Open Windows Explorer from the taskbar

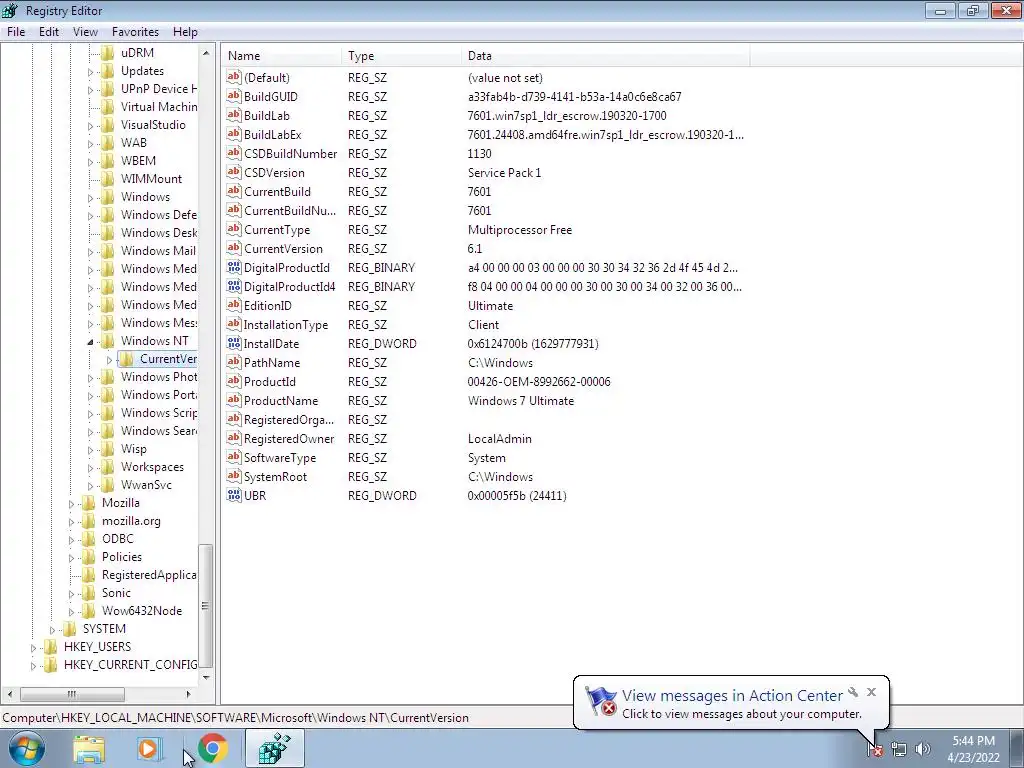click(89, 749)
